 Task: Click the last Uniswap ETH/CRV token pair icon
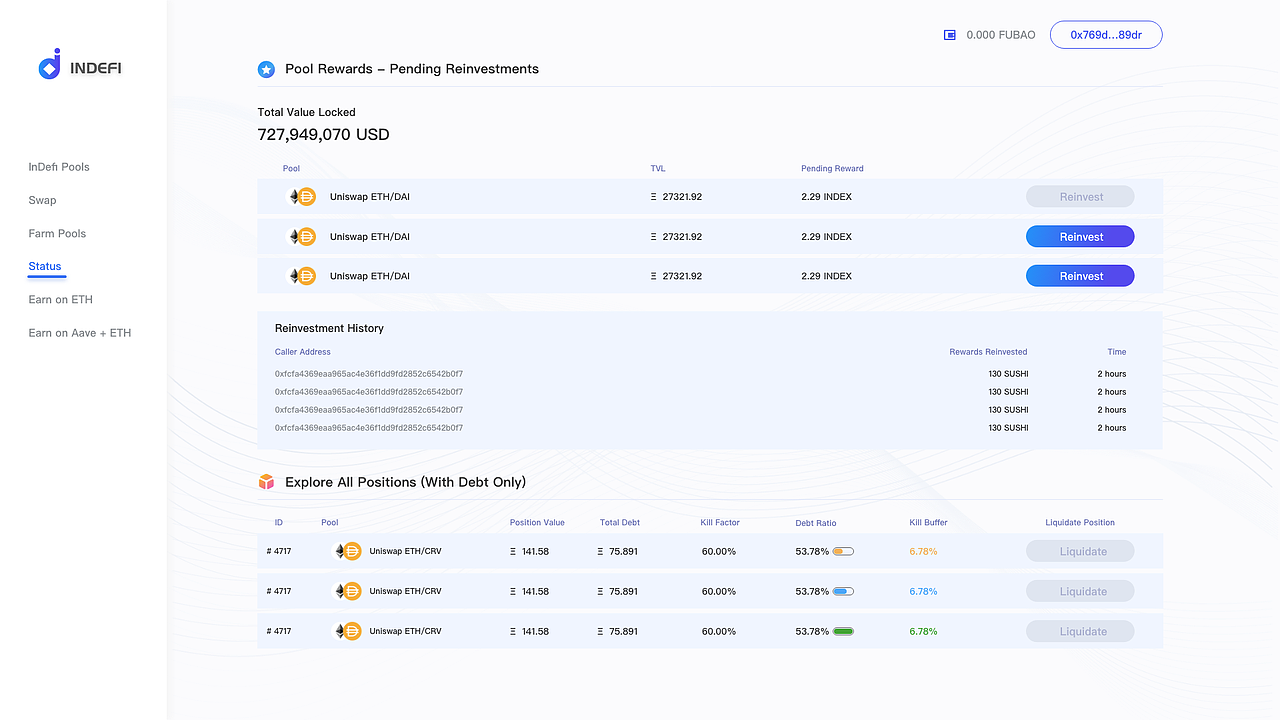347,631
